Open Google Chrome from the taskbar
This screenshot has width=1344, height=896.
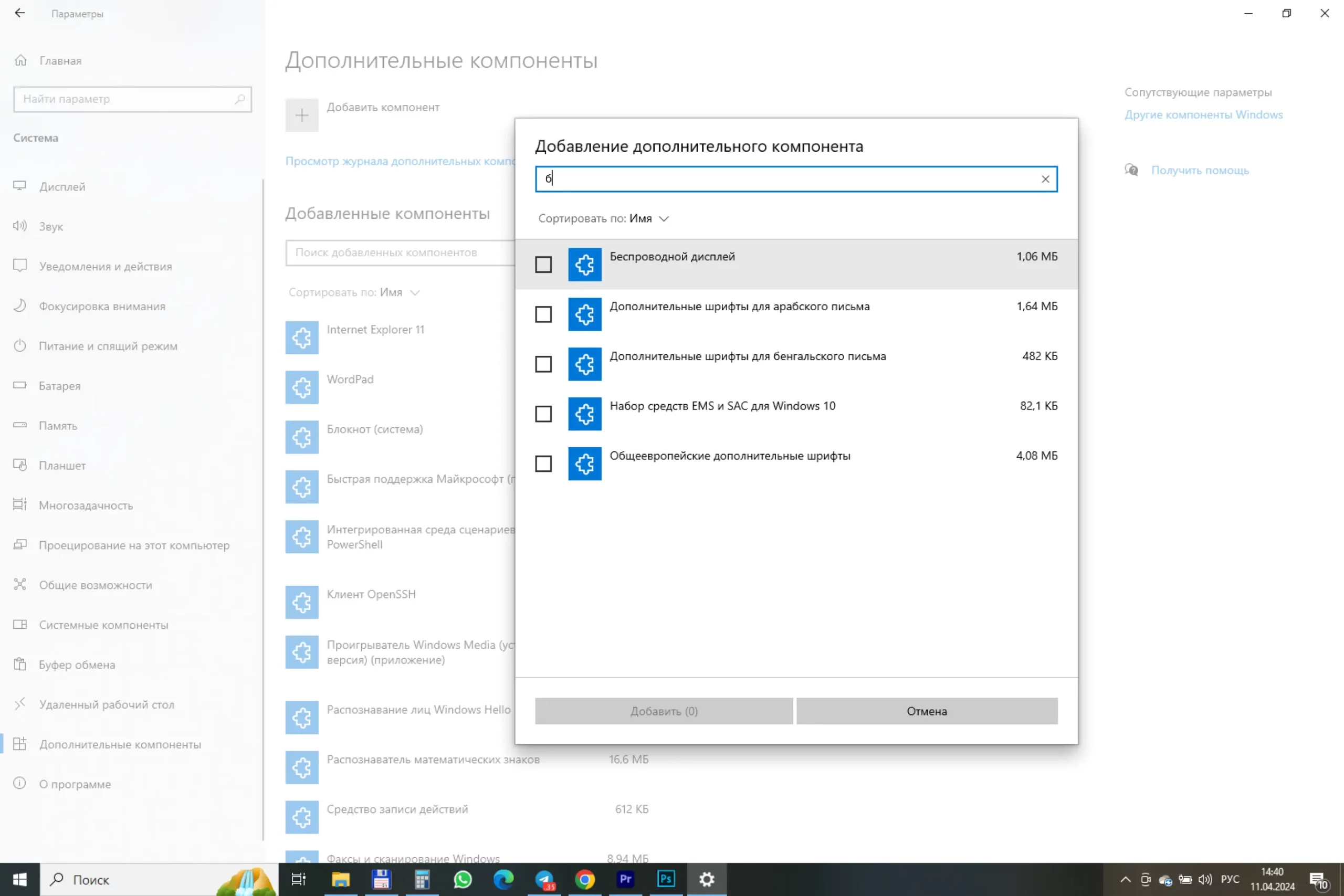click(x=584, y=879)
